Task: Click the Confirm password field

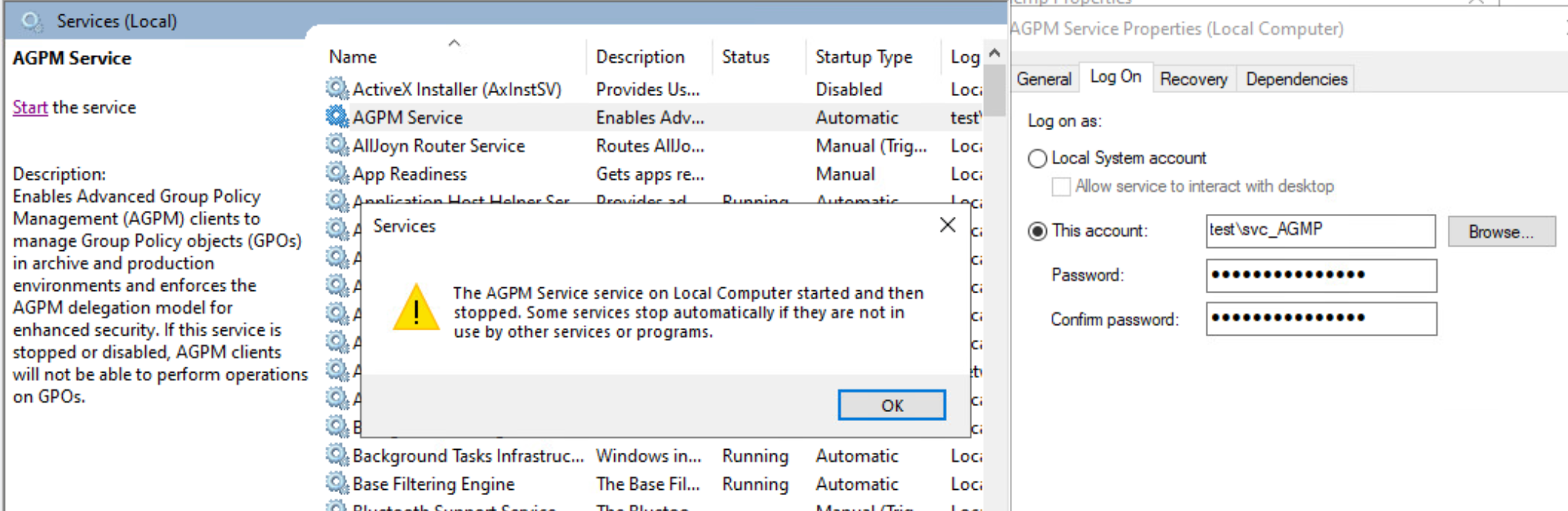Action: (x=1321, y=318)
